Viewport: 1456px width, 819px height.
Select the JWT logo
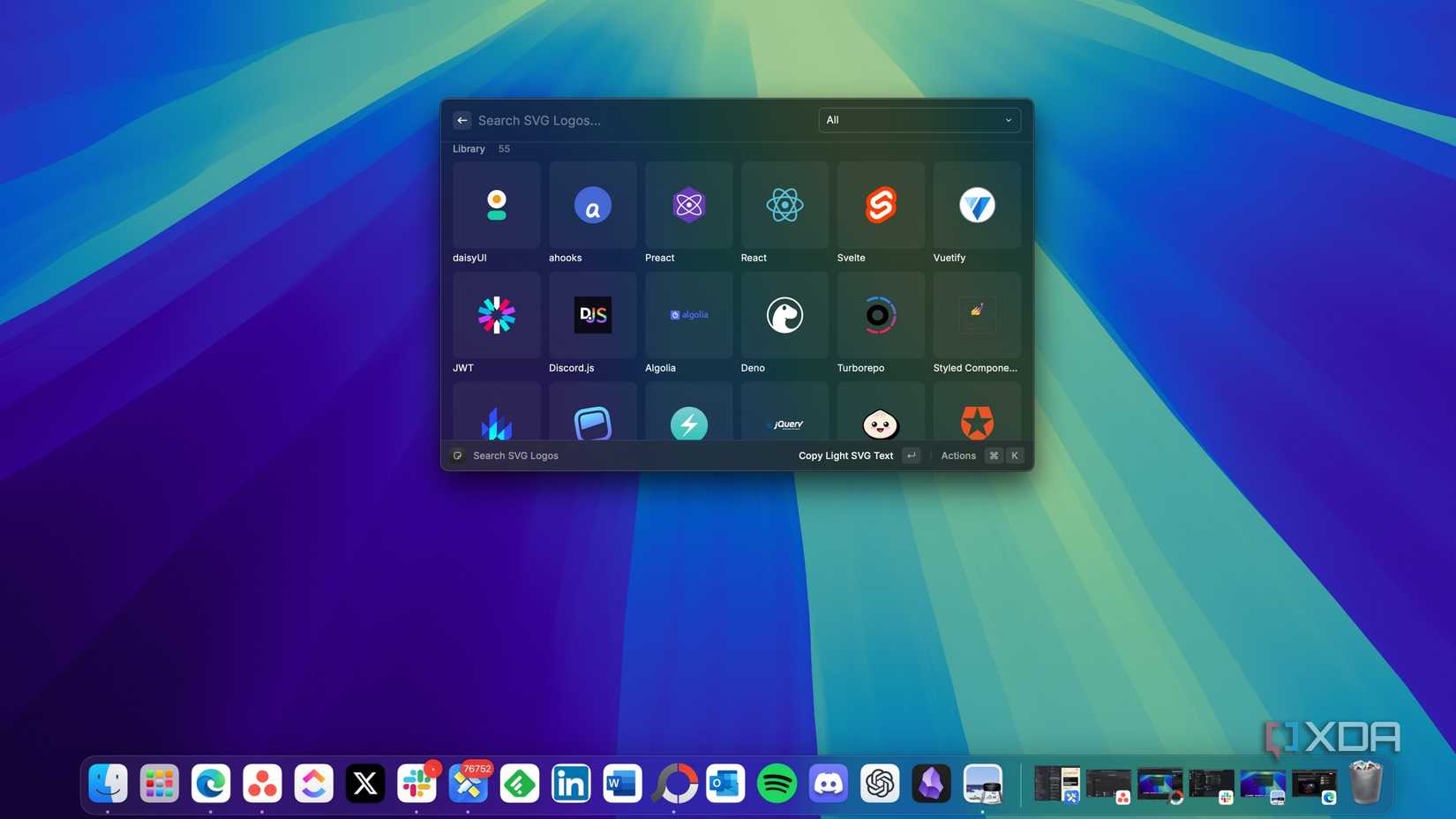point(496,315)
